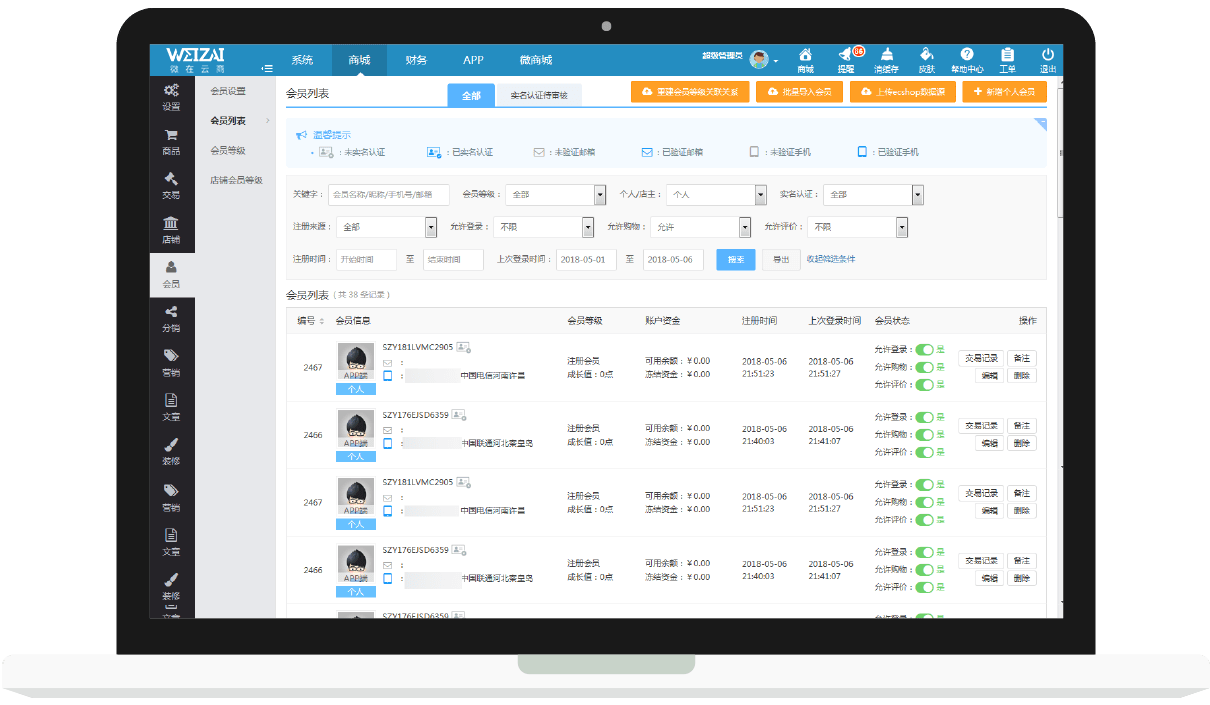Screen dimensions: 1210x705
Task: Click the ID card icon beside first SZY181LVMC2905
Action: (462, 347)
